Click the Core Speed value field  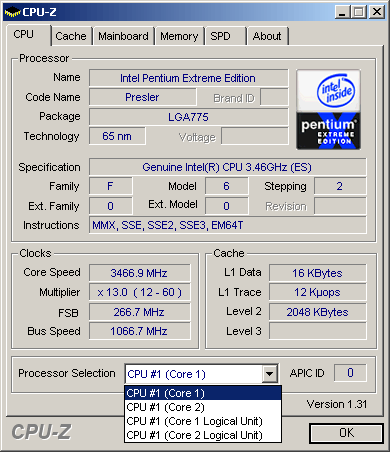click(139, 273)
